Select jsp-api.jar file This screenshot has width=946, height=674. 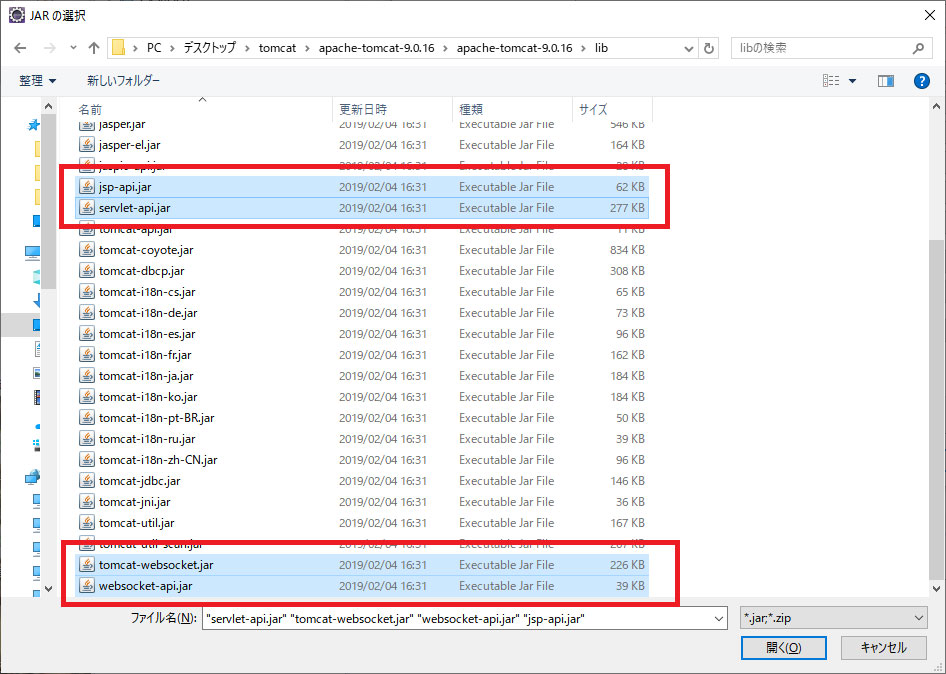tap(362, 187)
